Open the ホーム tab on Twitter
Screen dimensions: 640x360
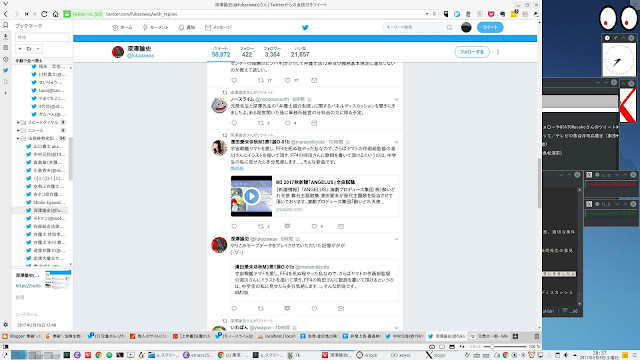[122, 27]
